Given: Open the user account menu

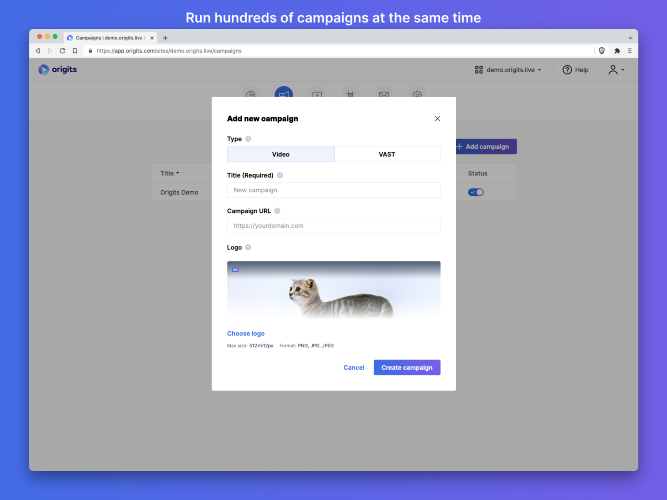Looking at the screenshot, I should [616, 70].
